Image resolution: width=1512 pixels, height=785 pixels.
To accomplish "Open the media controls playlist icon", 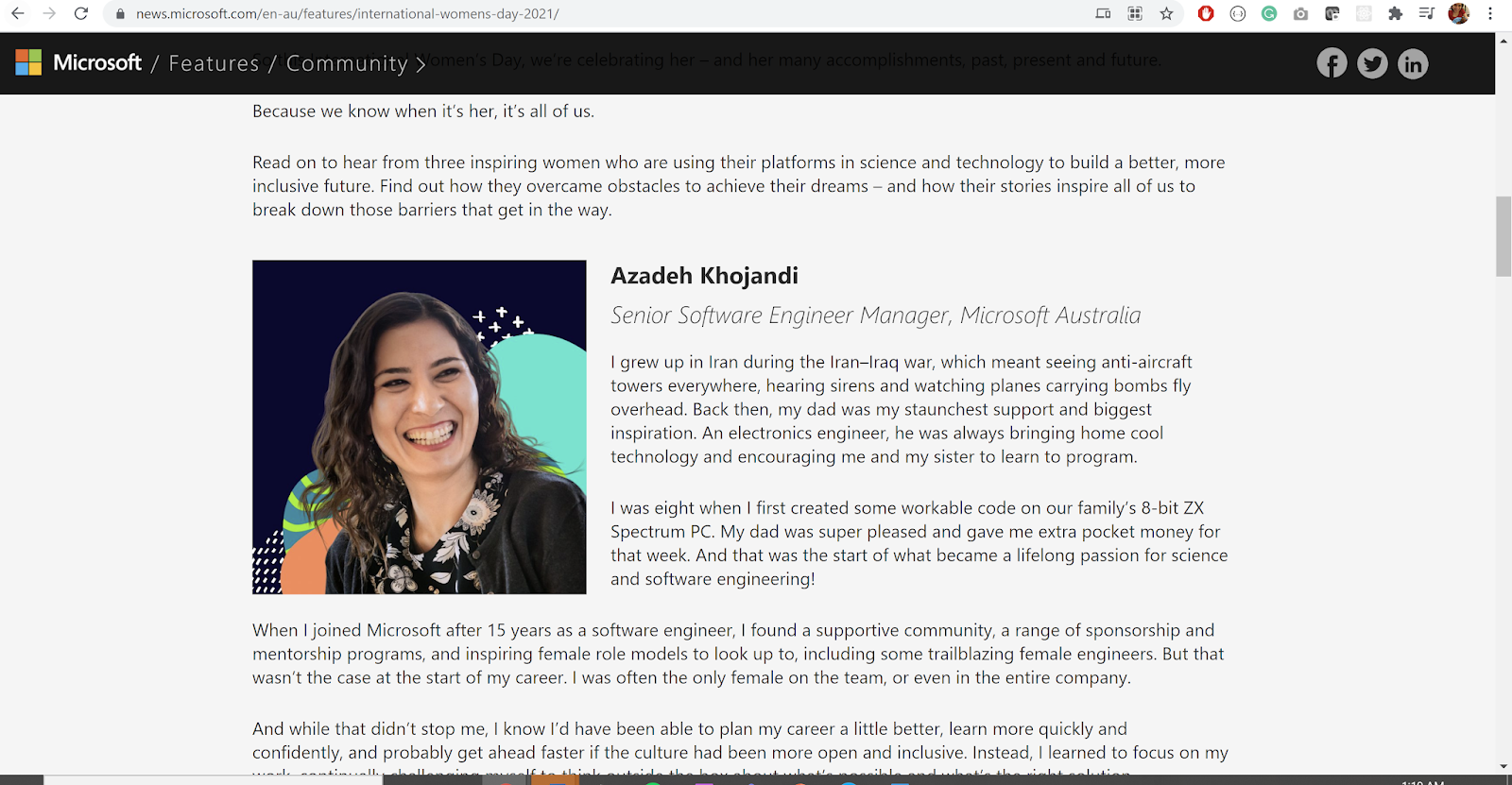I will (1427, 13).
